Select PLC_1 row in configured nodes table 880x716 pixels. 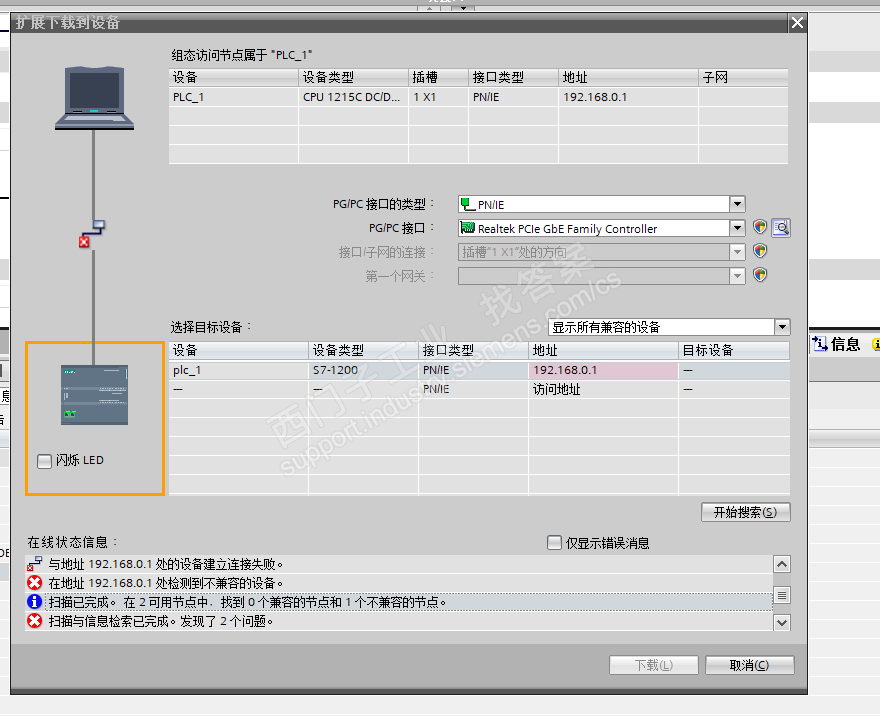478,97
